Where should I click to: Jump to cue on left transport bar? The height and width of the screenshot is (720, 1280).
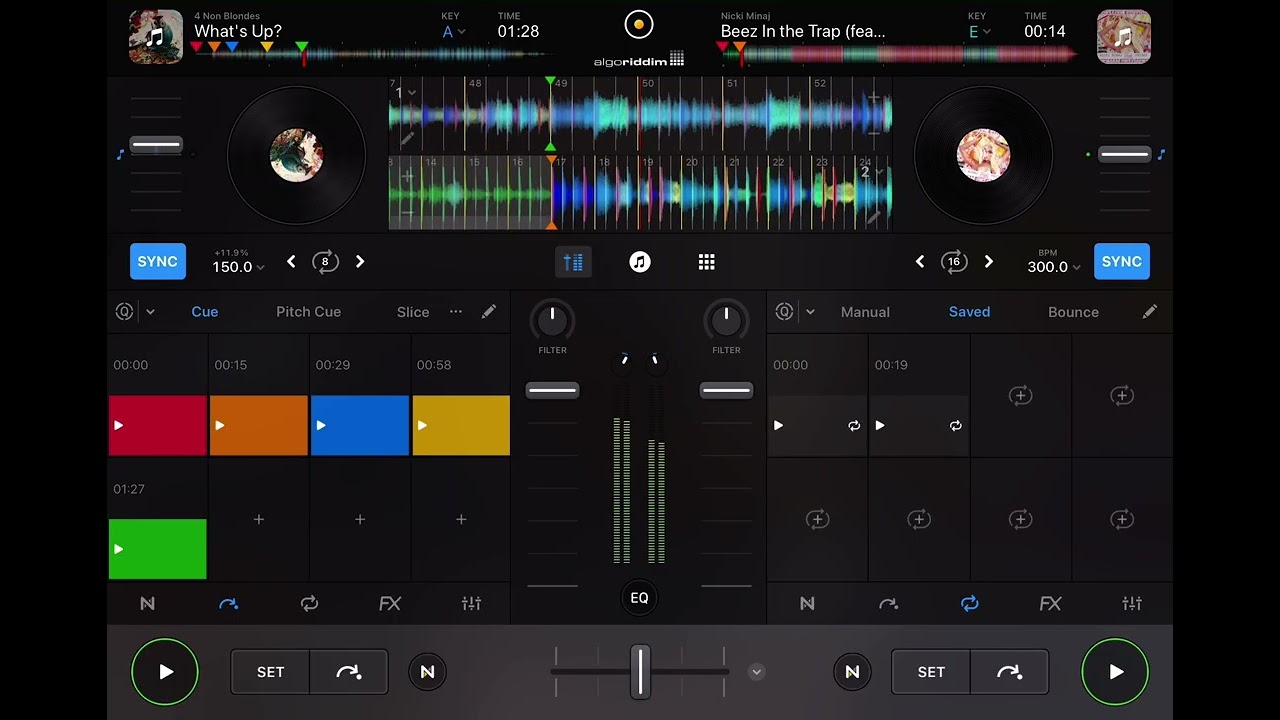[x=349, y=672]
